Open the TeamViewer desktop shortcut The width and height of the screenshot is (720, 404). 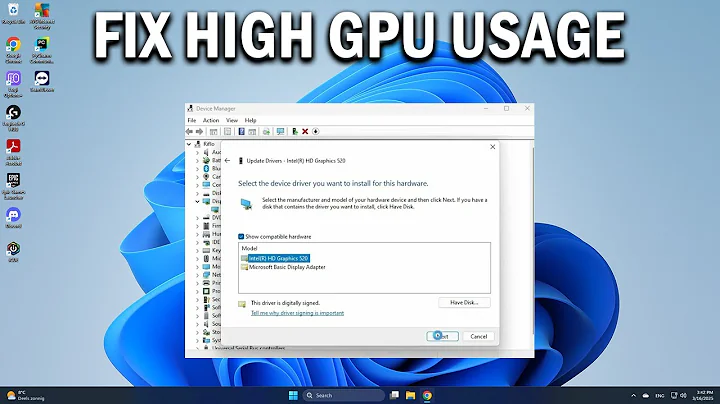[x=42, y=82]
